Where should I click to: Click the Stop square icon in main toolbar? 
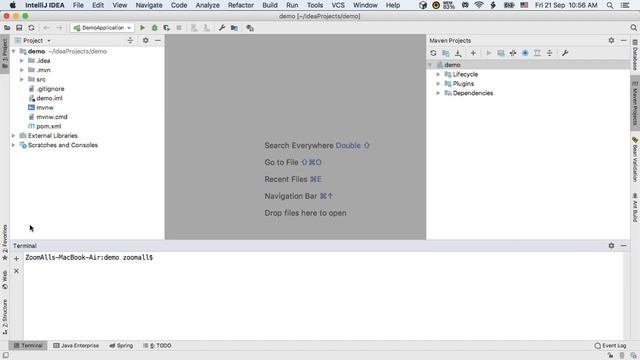pos(179,28)
